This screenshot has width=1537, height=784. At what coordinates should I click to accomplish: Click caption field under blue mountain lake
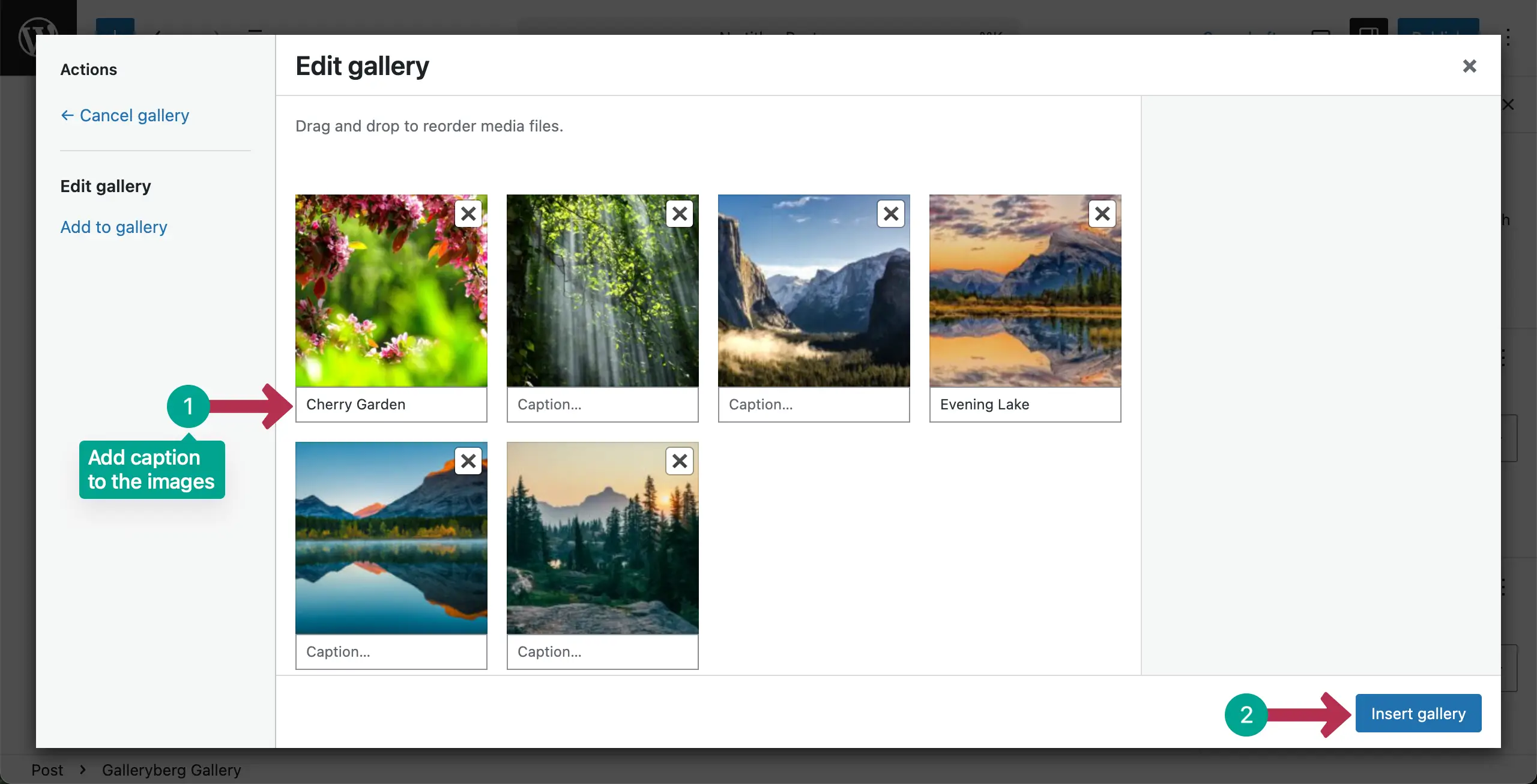click(x=391, y=652)
